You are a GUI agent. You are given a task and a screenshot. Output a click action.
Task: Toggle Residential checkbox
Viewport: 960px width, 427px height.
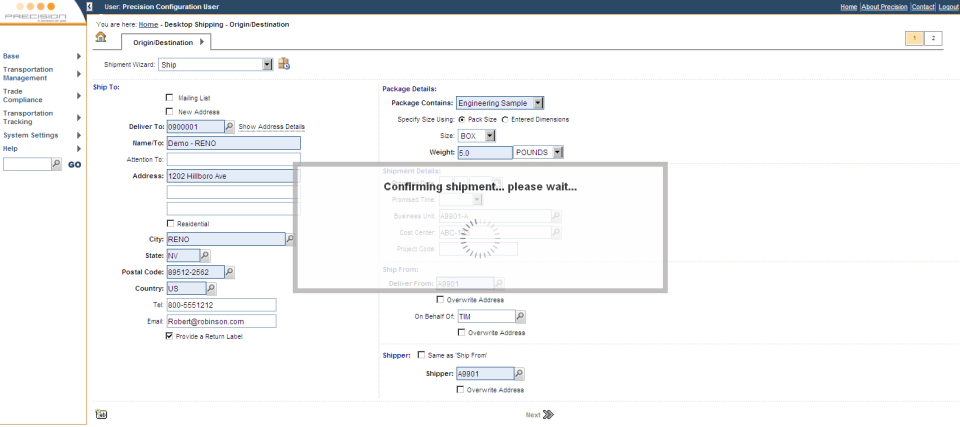click(x=170, y=224)
